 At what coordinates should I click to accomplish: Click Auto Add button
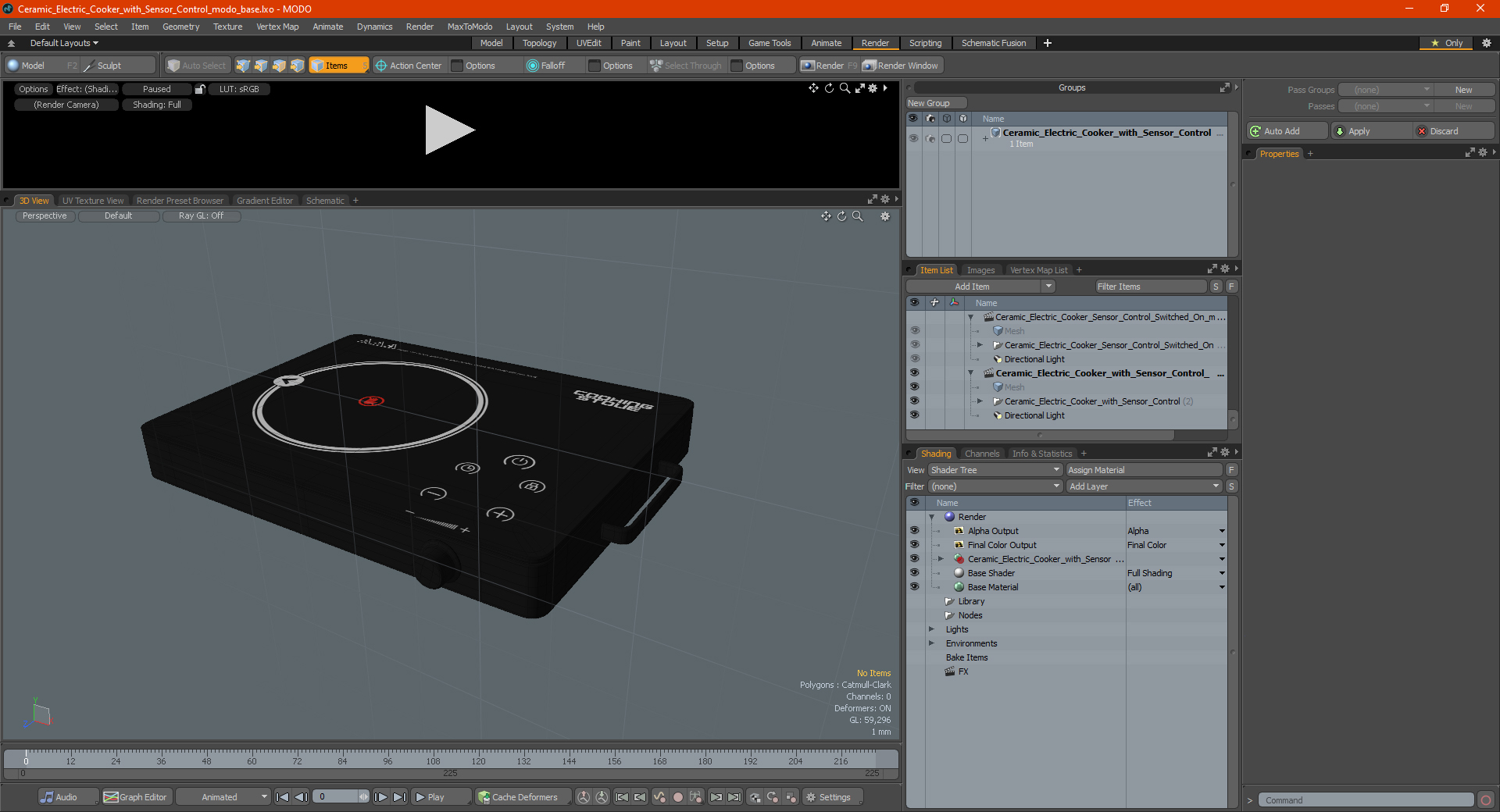(1287, 131)
